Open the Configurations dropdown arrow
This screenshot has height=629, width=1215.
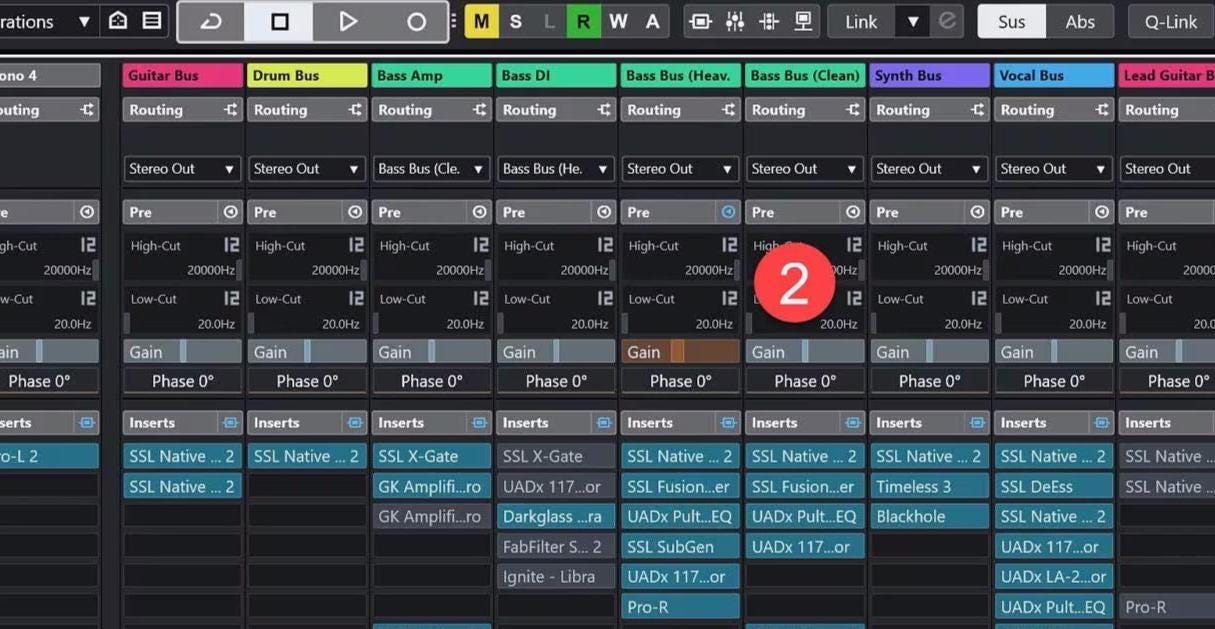[84, 21]
